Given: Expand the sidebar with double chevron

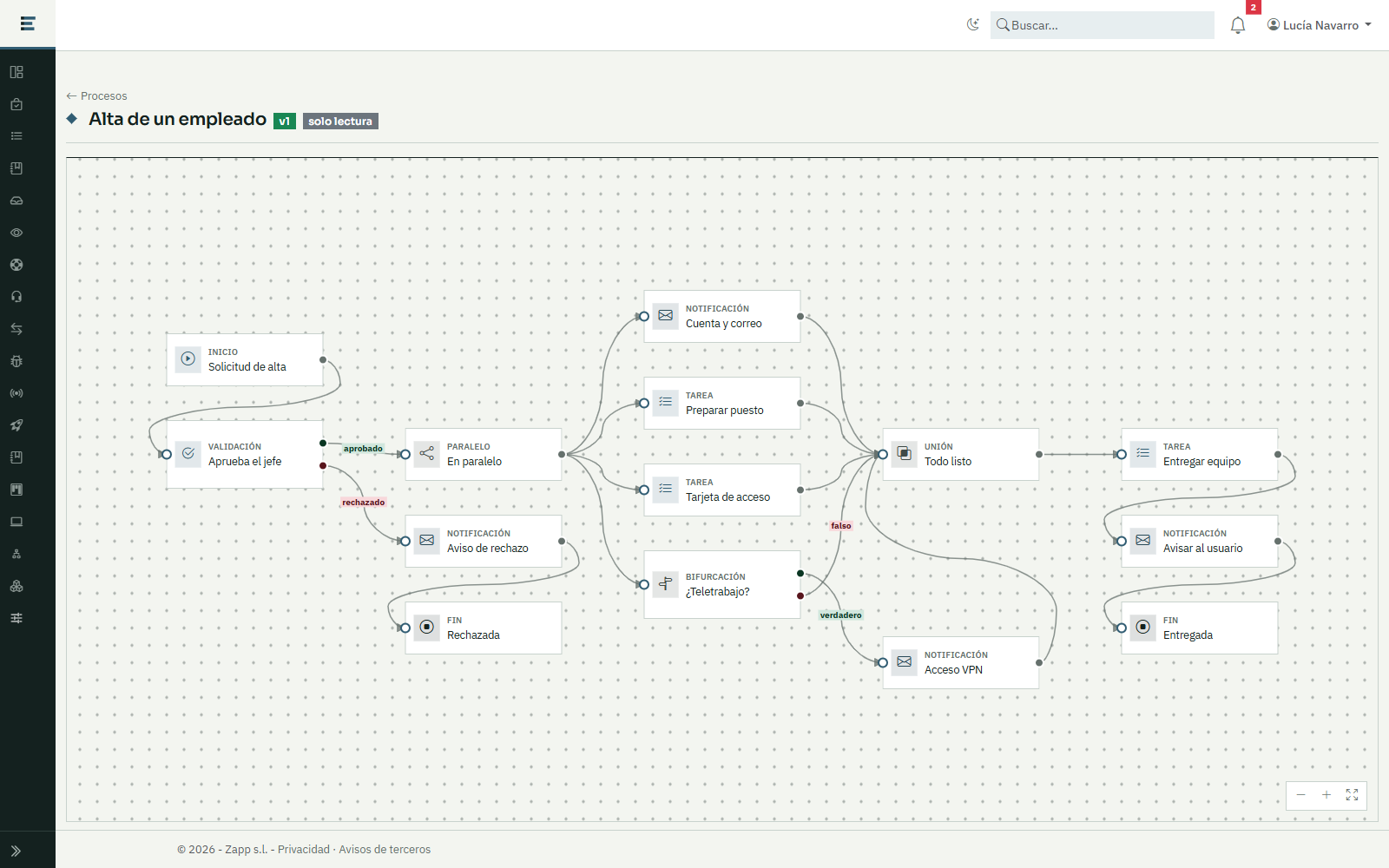Looking at the screenshot, I should (x=16, y=851).
